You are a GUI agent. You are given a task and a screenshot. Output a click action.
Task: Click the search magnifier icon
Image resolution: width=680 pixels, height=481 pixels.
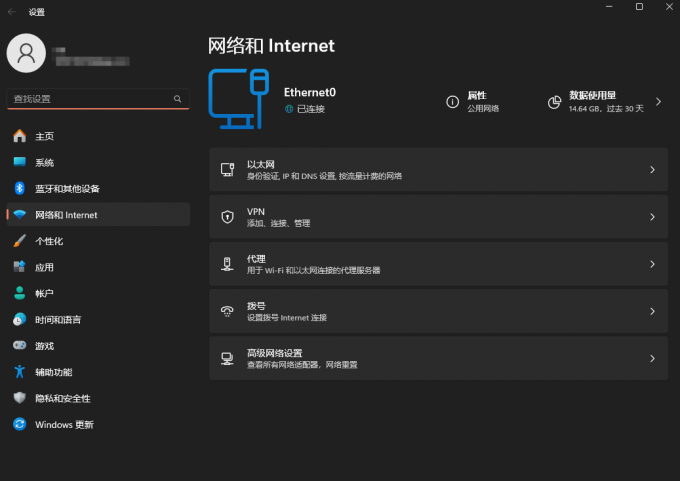(177, 99)
